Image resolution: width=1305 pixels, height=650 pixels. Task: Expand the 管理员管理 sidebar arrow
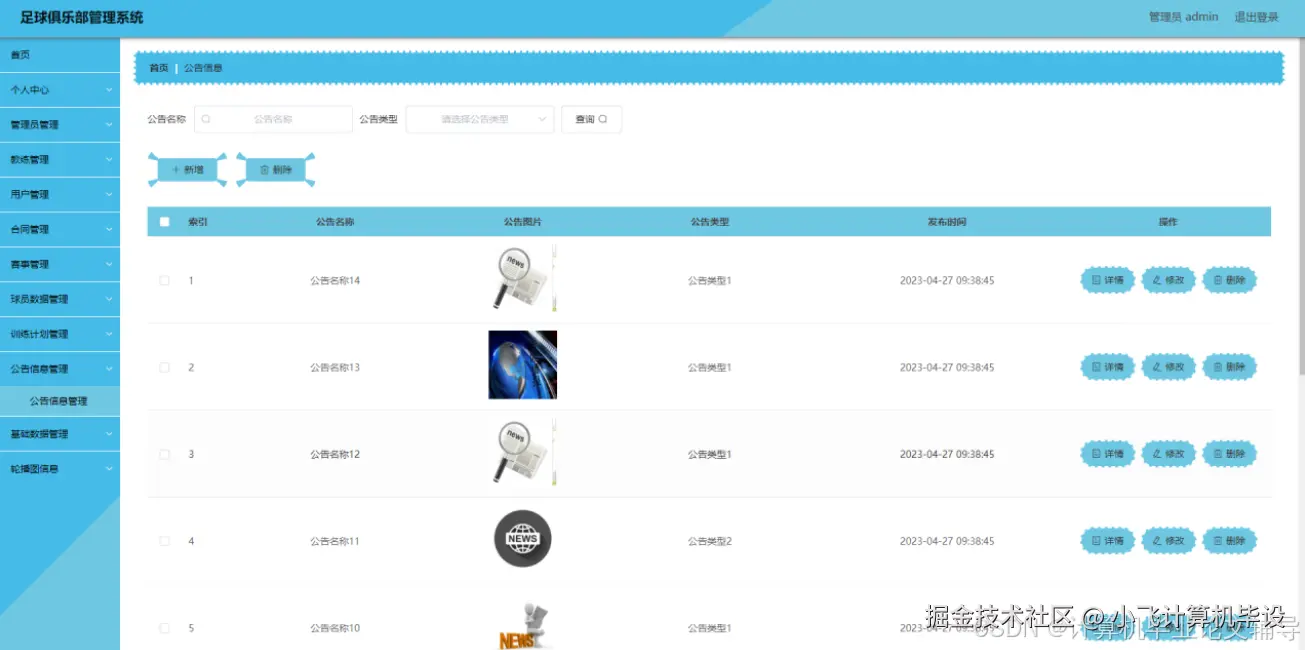pyautogui.click(x=108, y=125)
